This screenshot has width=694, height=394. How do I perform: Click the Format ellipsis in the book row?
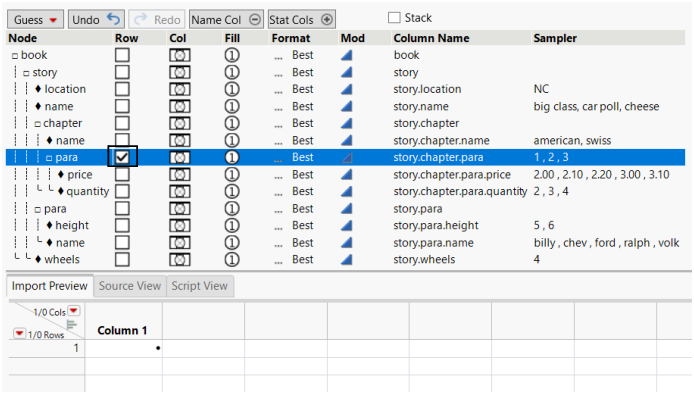(278, 58)
